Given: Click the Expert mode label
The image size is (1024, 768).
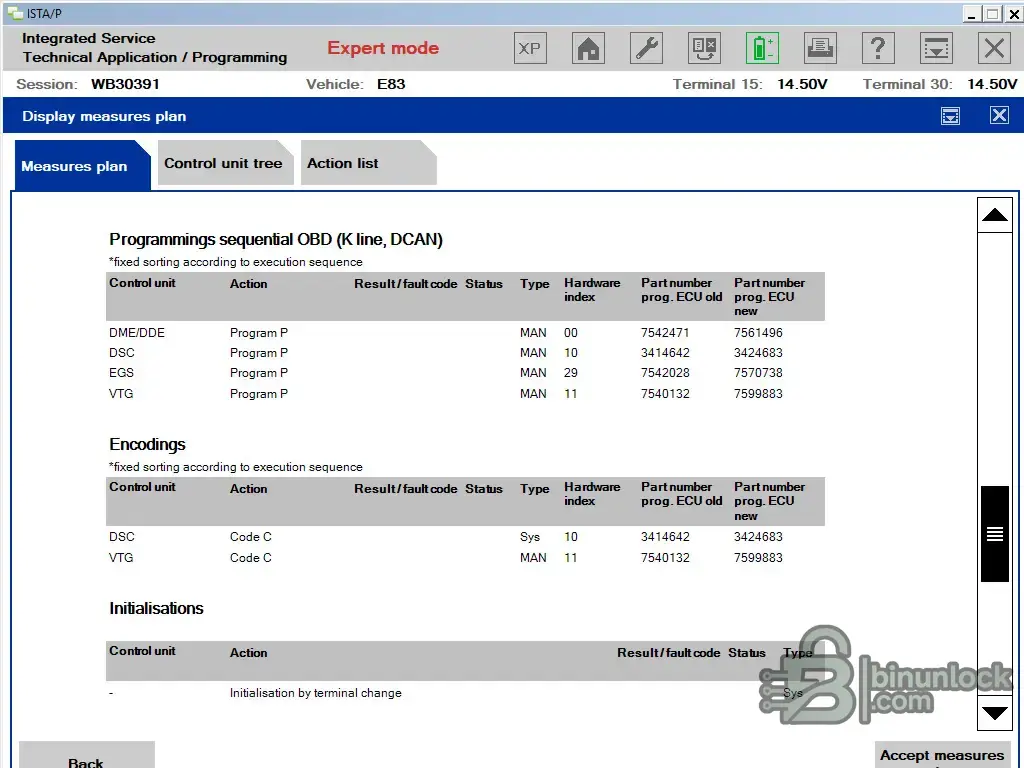Looking at the screenshot, I should point(383,48).
